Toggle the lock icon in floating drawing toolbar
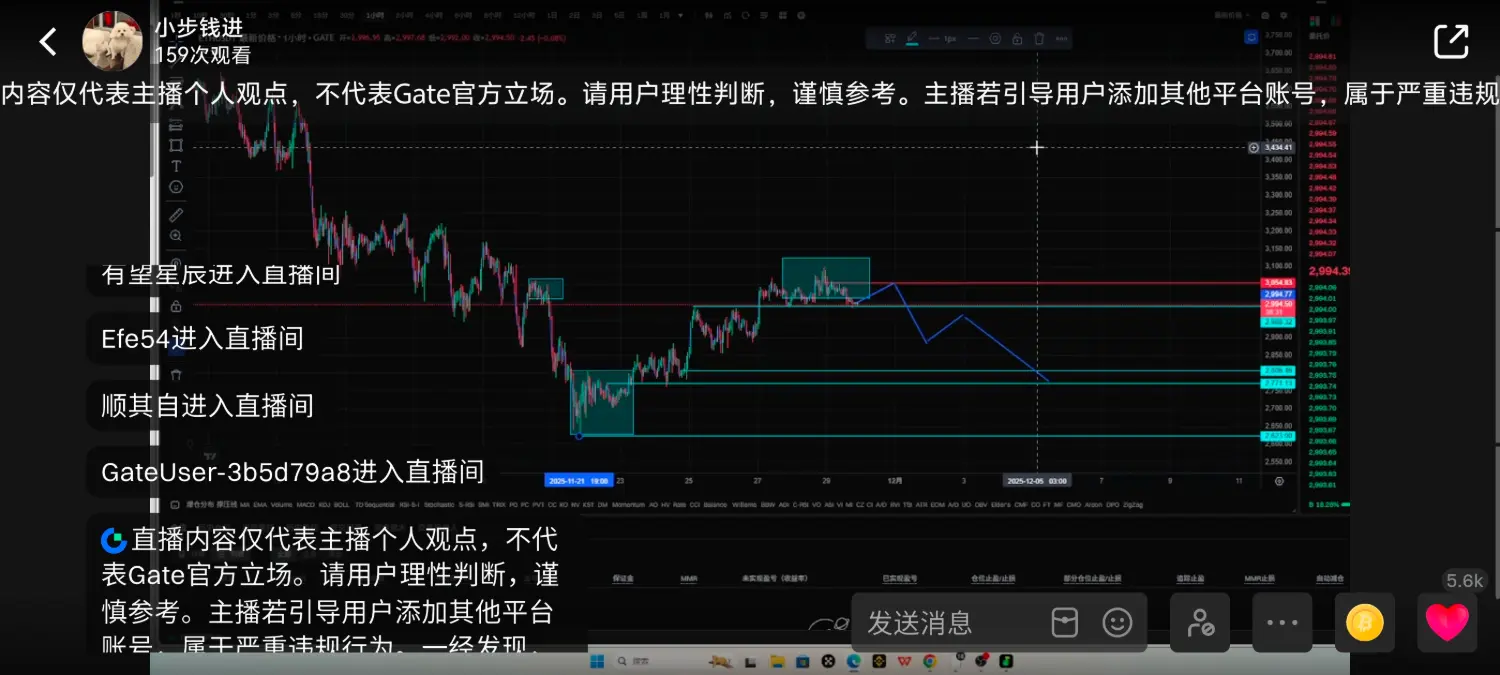This screenshot has height=675, width=1500. [x=1017, y=39]
